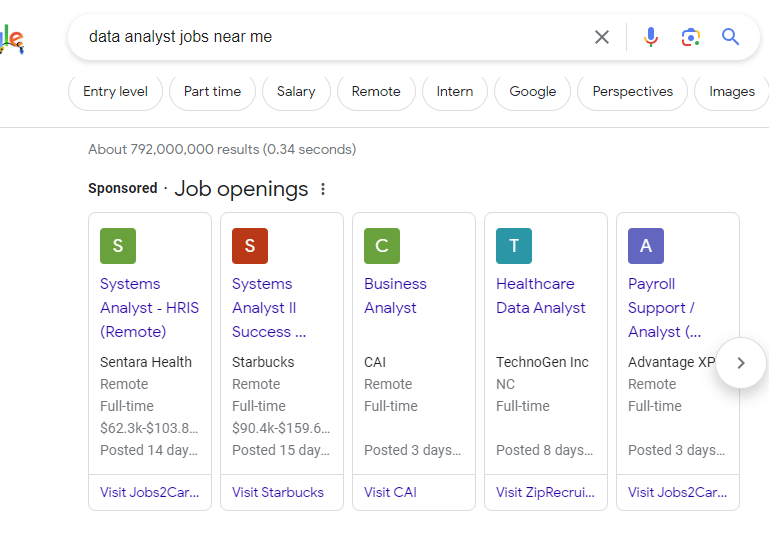Click the $90.4k-$159.6 salary text
The image size is (769, 551).
click(281, 428)
